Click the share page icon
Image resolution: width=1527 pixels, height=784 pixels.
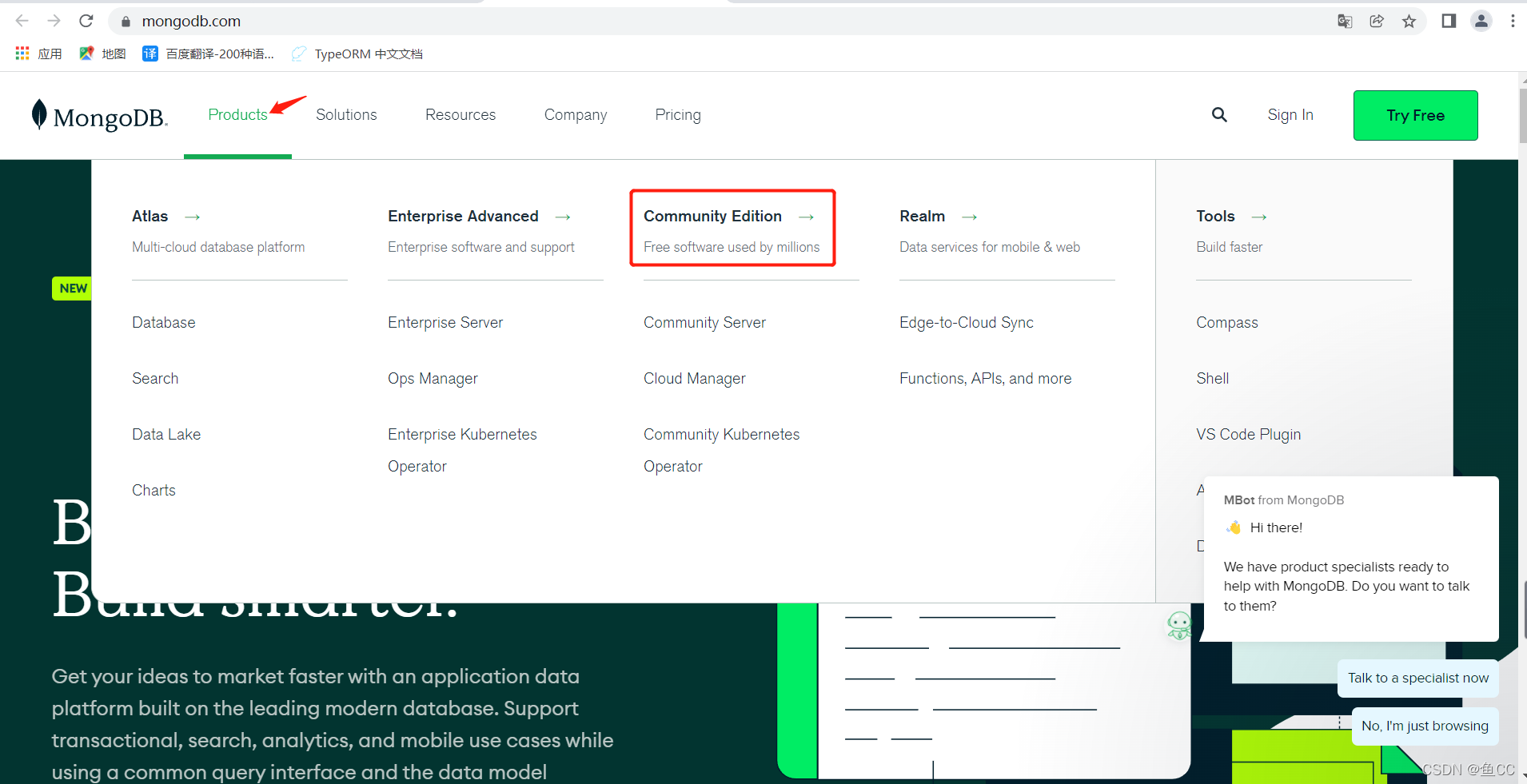pos(1377,21)
